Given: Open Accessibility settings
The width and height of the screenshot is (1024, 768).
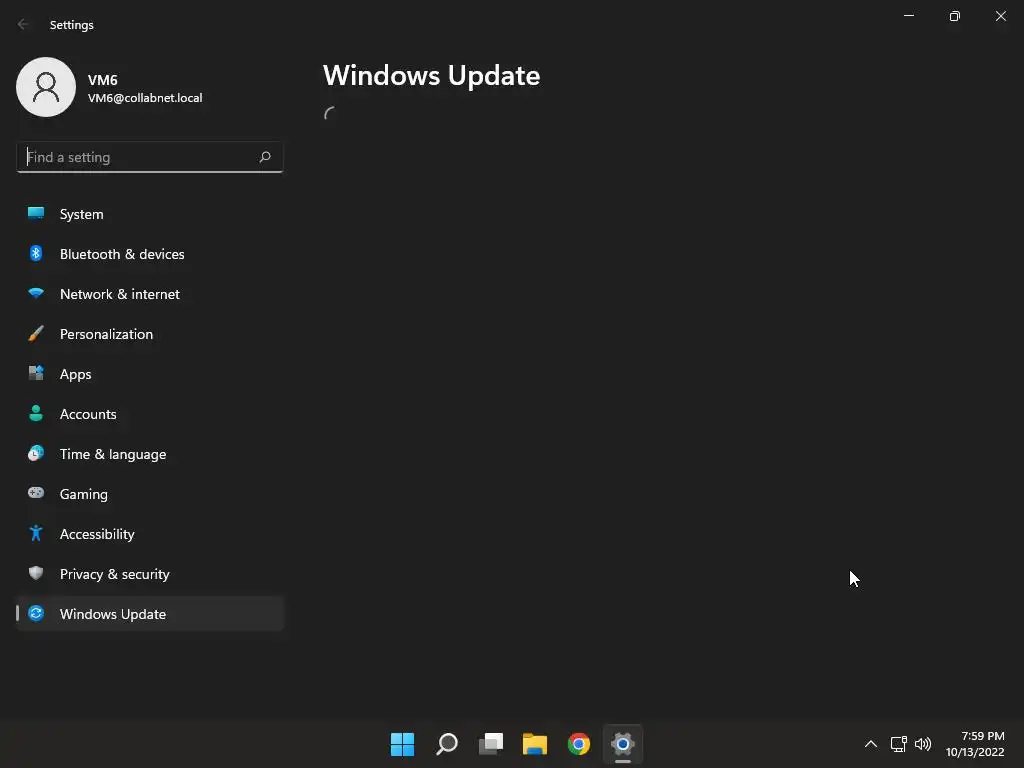Looking at the screenshot, I should 150,534.
